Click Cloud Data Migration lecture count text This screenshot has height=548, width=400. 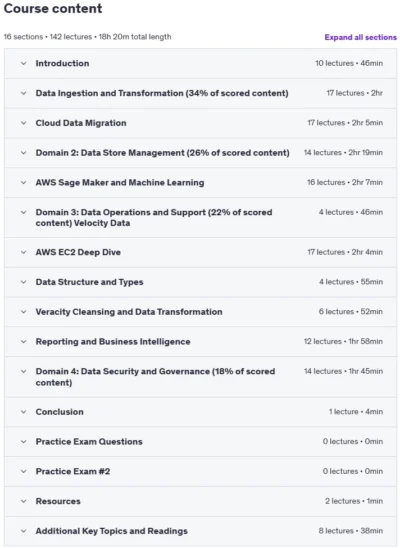coord(326,123)
